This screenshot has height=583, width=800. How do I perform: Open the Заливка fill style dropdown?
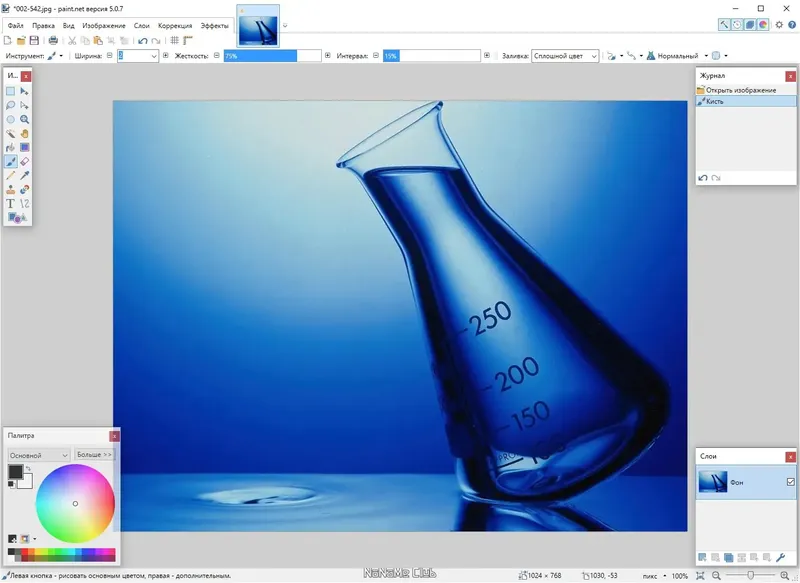pos(564,57)
